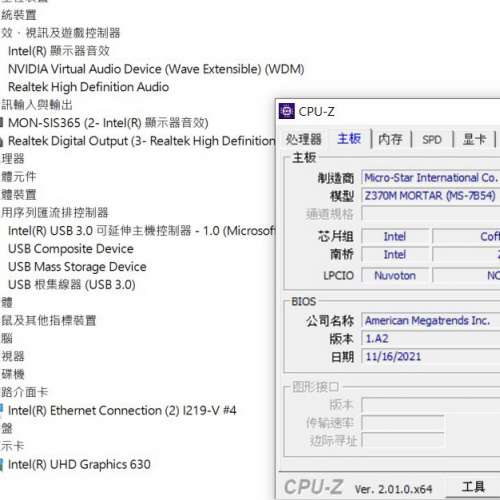This screenshot has width=500, height=500.
Task: Select Intel(R) Ethernet Connection I219-V #4
Action: (x=122, y=410)
